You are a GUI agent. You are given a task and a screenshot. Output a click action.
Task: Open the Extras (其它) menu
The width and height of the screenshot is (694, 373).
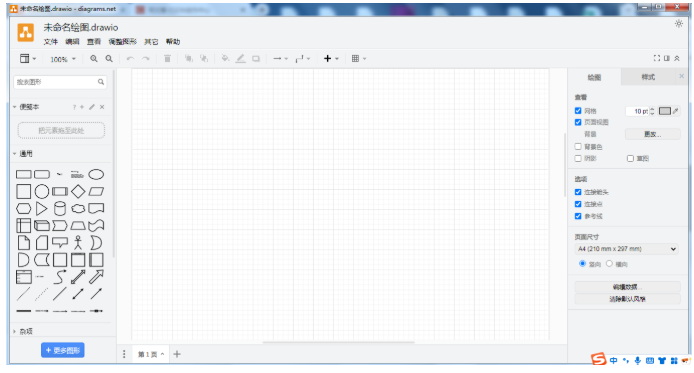point(151,42)
